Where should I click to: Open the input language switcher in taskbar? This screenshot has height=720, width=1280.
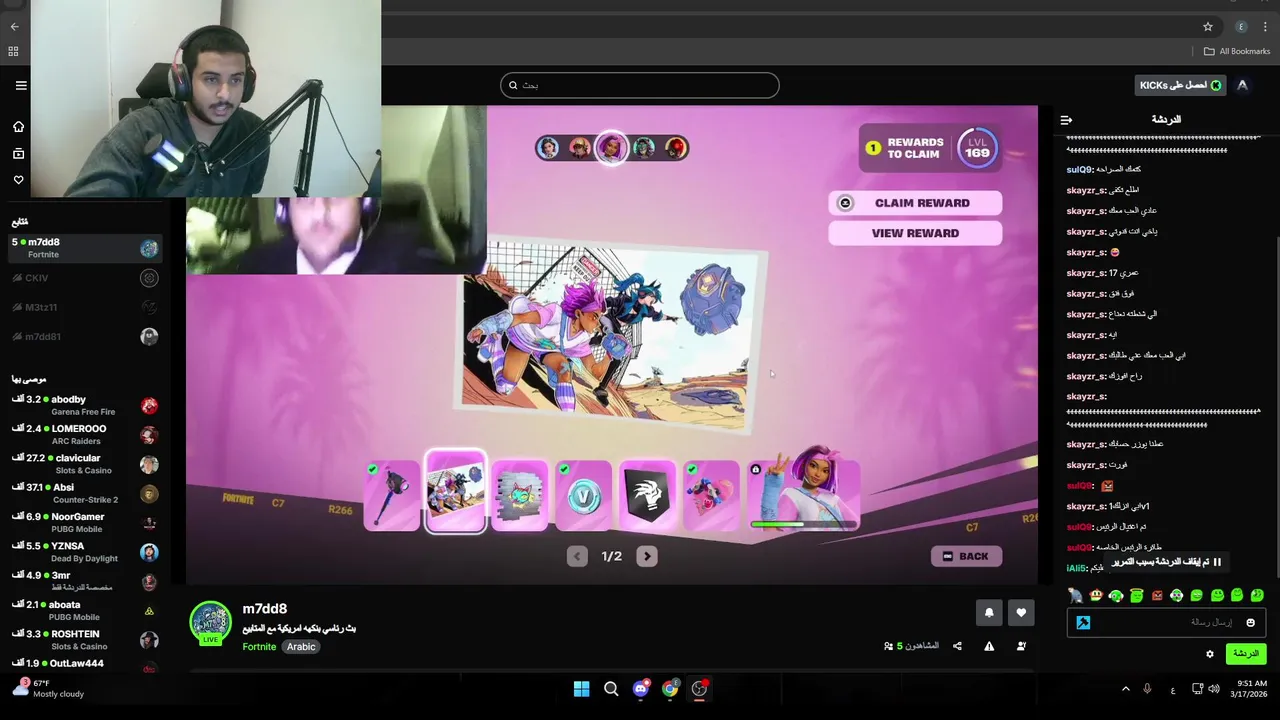coord(1172,689)
